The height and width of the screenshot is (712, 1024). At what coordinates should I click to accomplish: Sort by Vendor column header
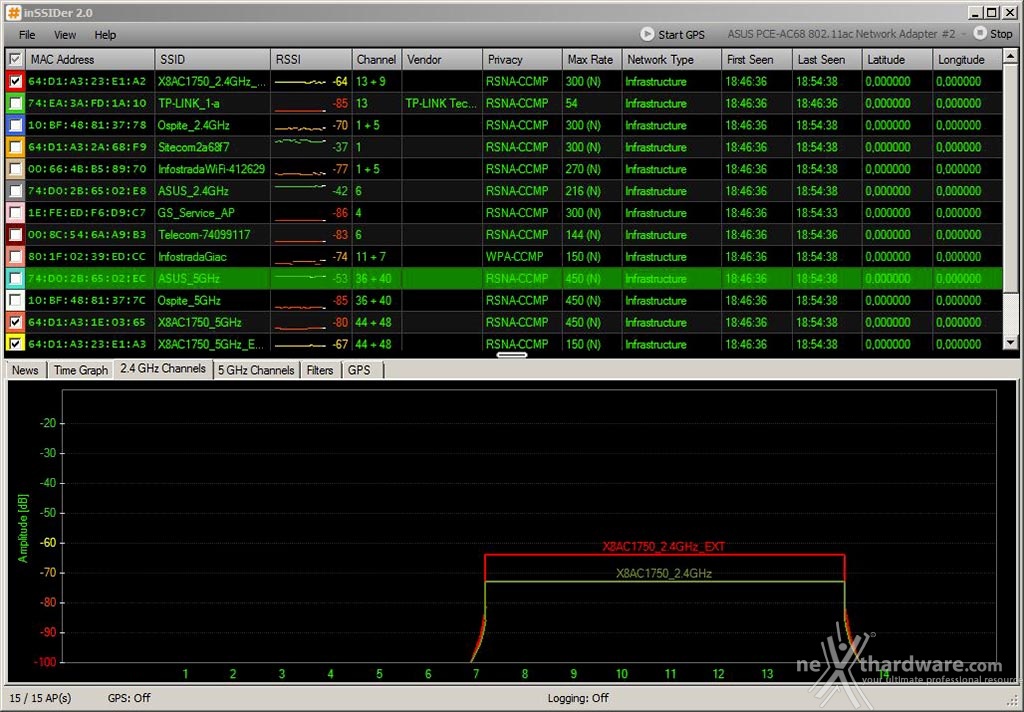click(x=442, y=59)
